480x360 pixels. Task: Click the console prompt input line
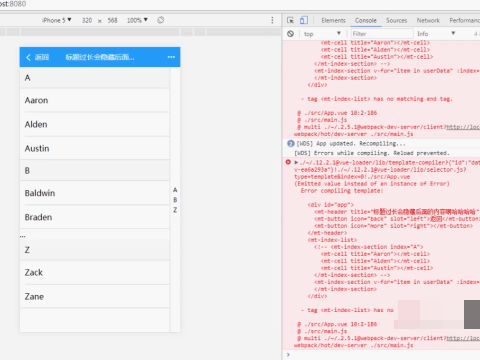click(x=383, y=354)
